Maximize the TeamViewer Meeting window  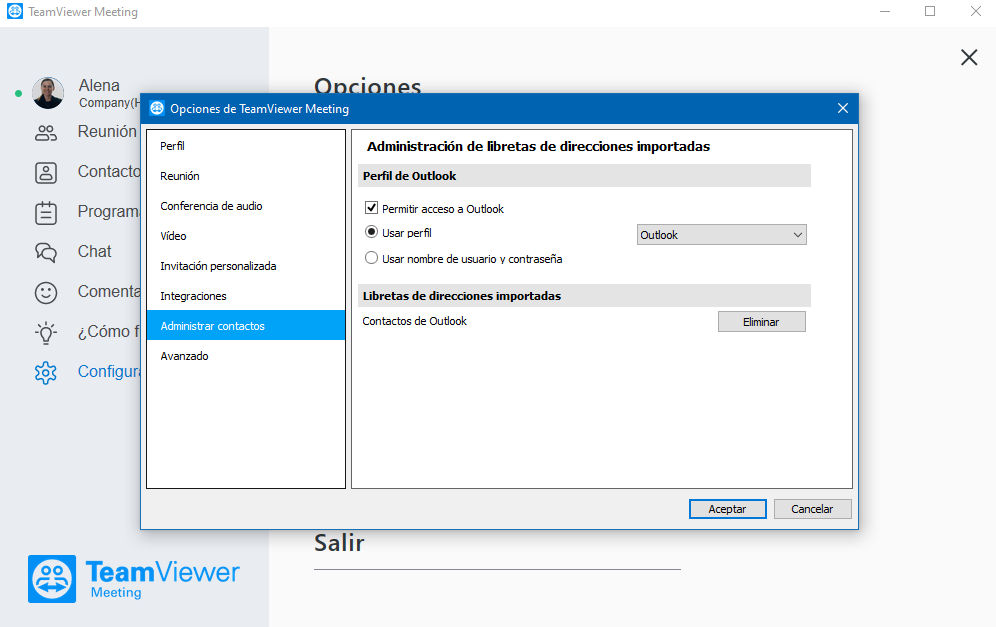click(x=930, y=11)
